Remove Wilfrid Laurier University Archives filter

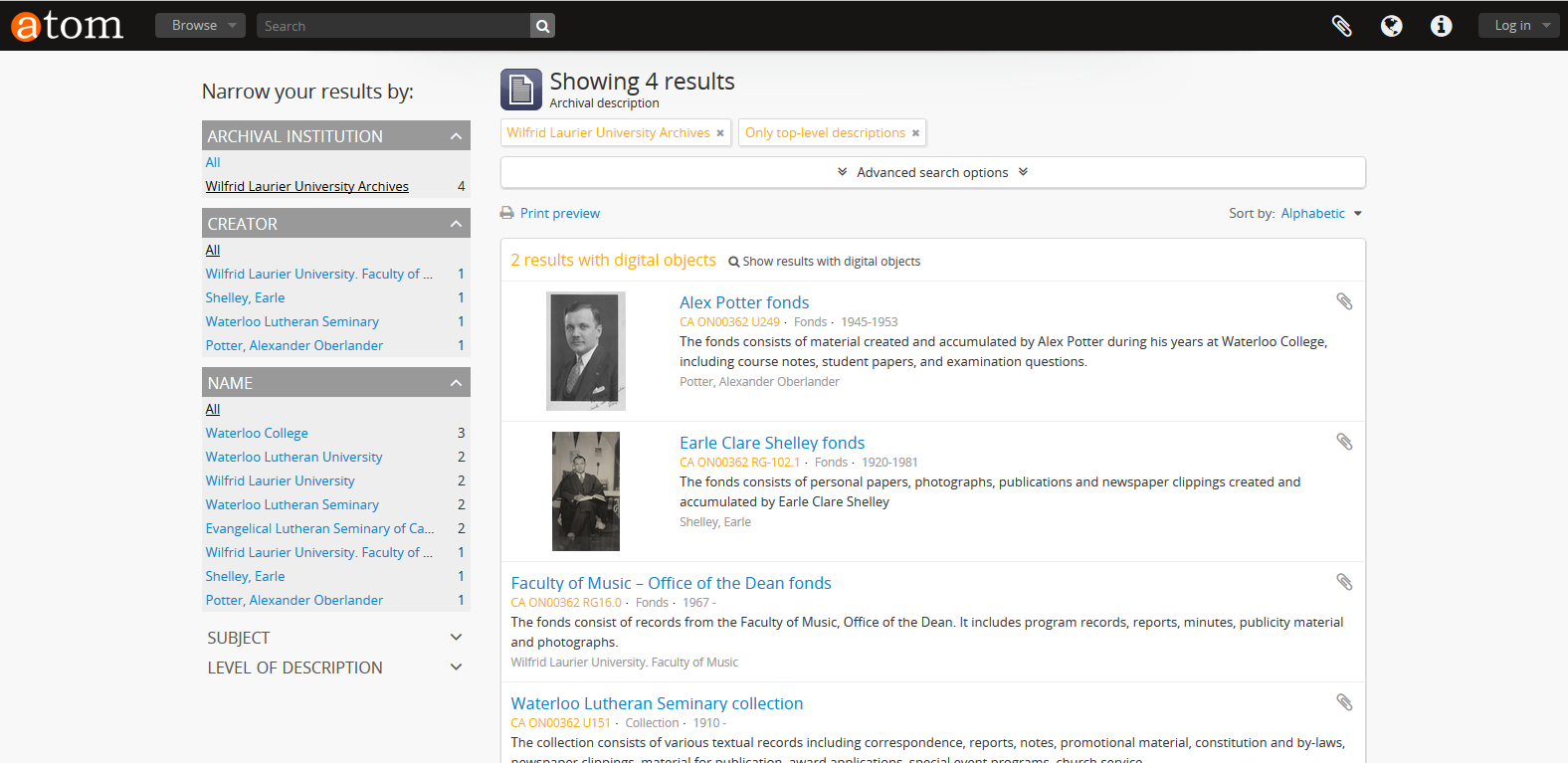point(720,133)
